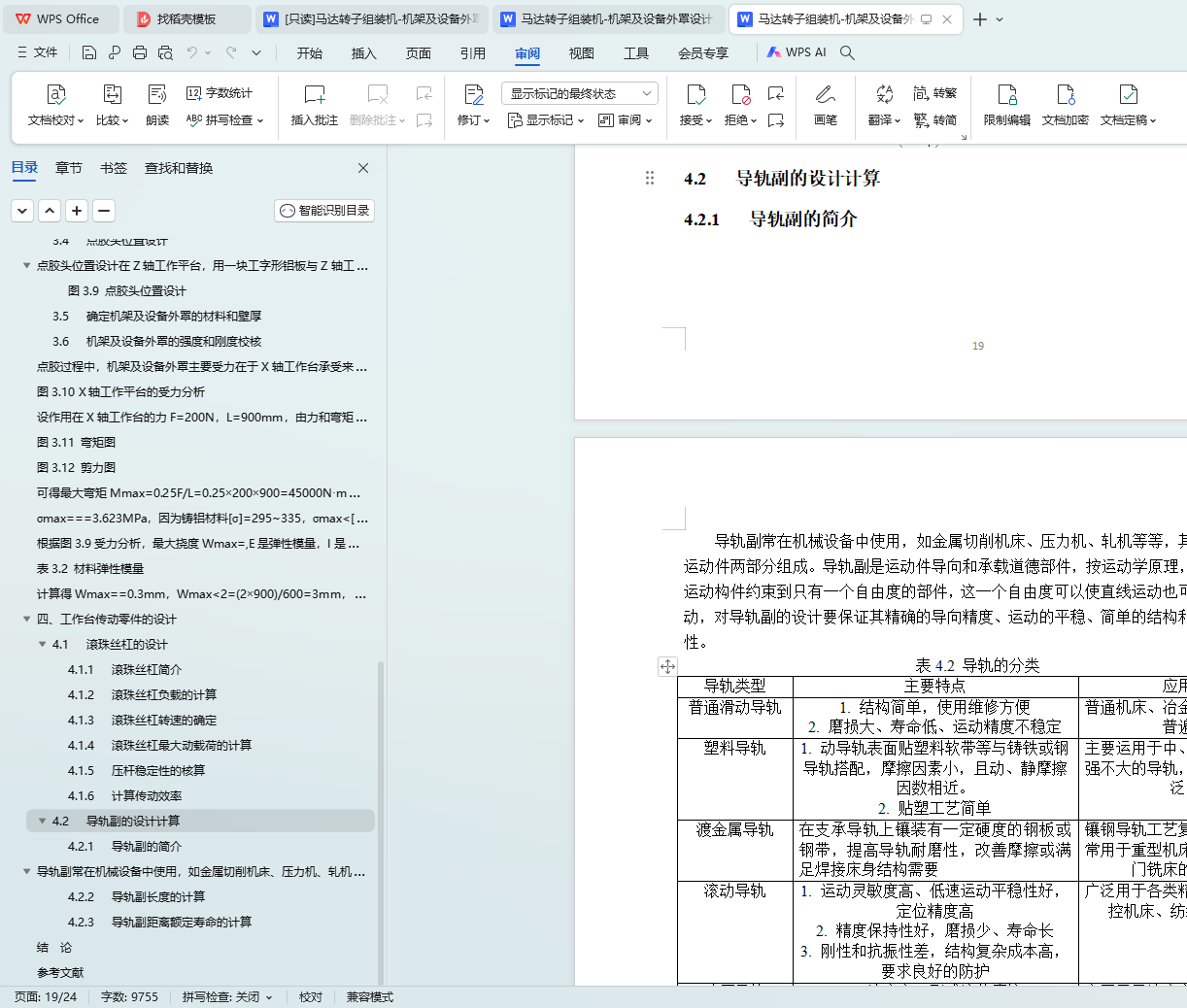This screenshot has height=1008, width=1187.
Task: Jump to outline item 参考文献
Action: pos(60,972)
